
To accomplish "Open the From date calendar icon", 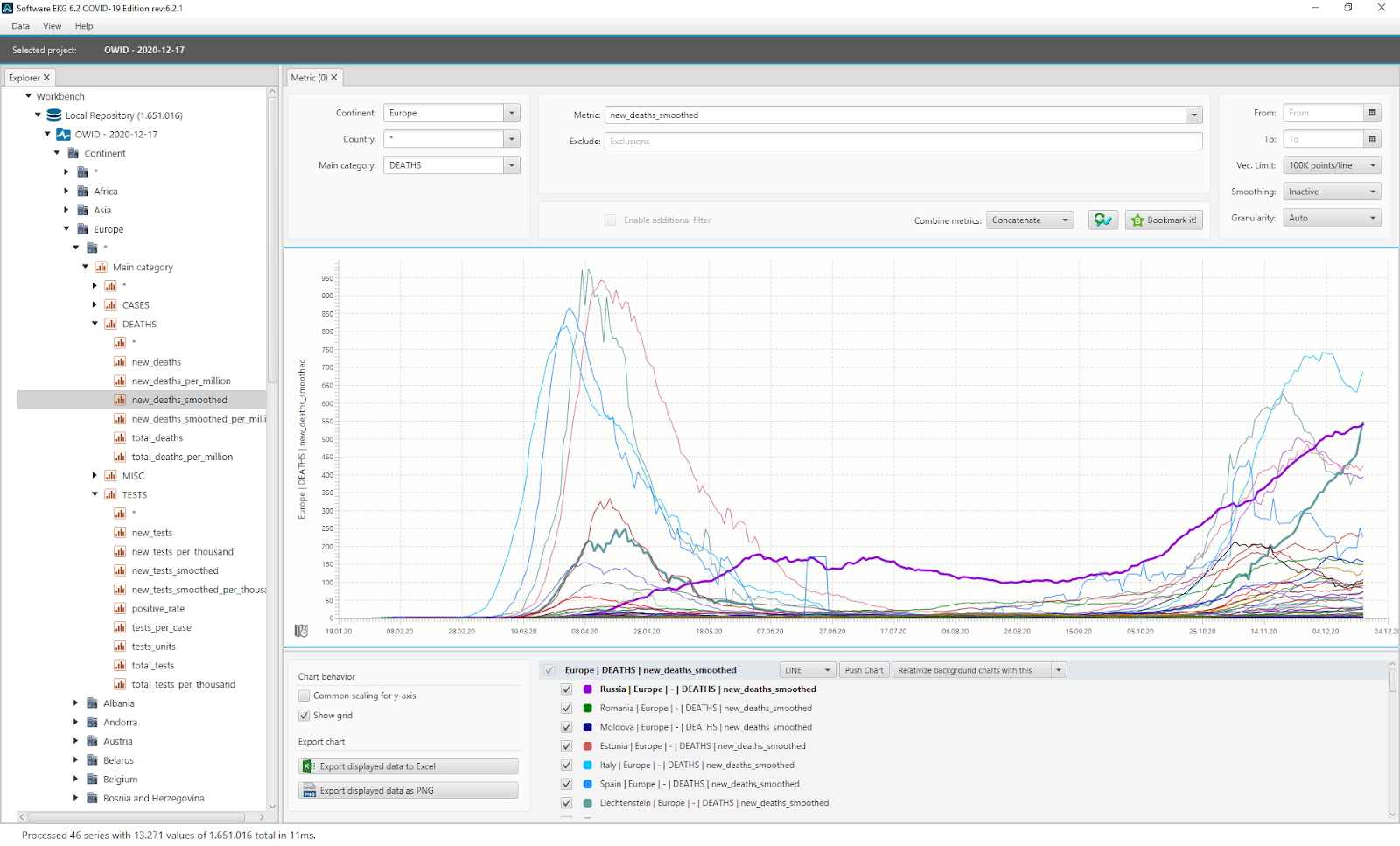I will [x=1372, y=113].
